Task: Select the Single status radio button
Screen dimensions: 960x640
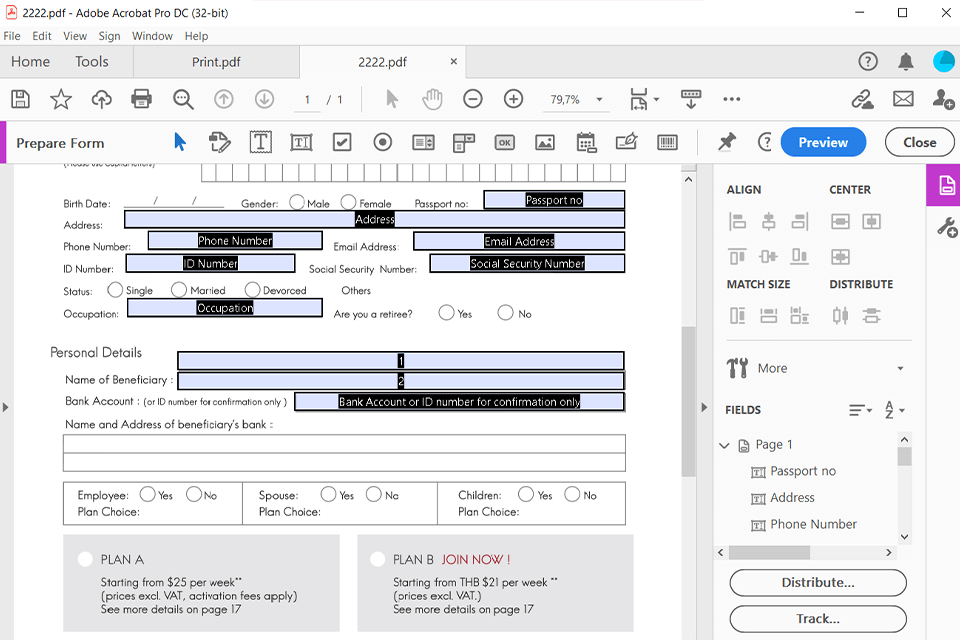Action: 115,290
